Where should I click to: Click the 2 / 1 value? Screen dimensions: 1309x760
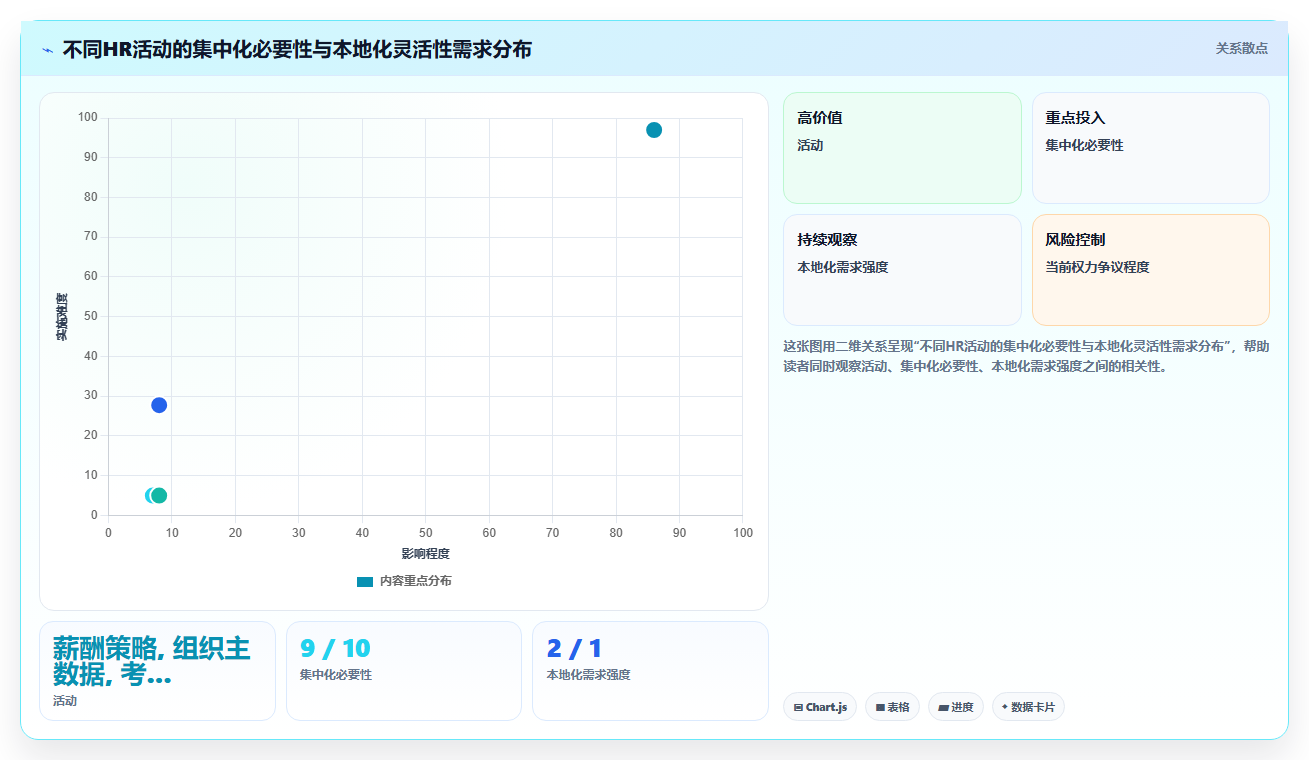[x=574, y=648]
